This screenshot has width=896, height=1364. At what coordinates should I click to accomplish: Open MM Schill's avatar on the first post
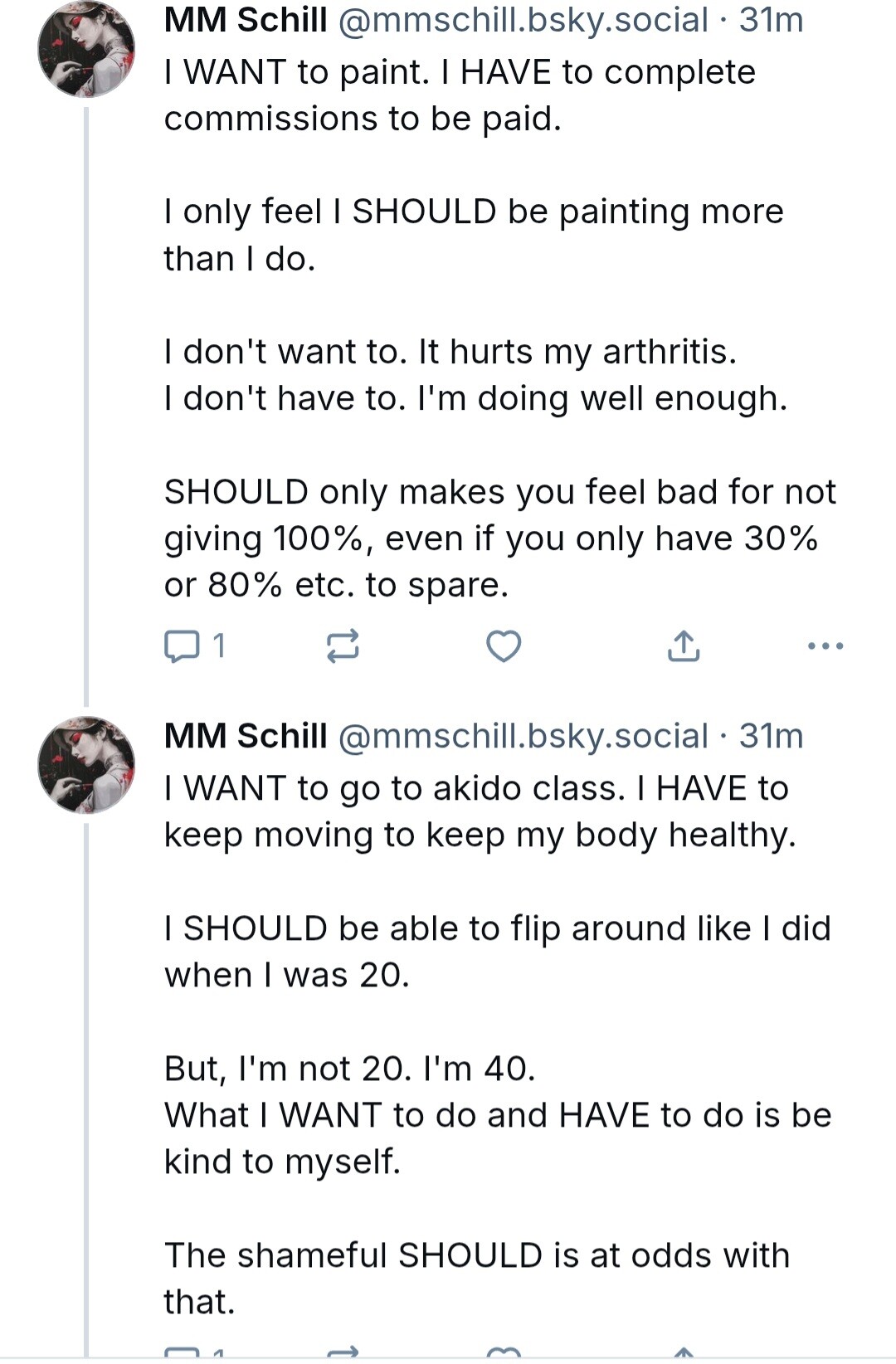click(86, 49)
